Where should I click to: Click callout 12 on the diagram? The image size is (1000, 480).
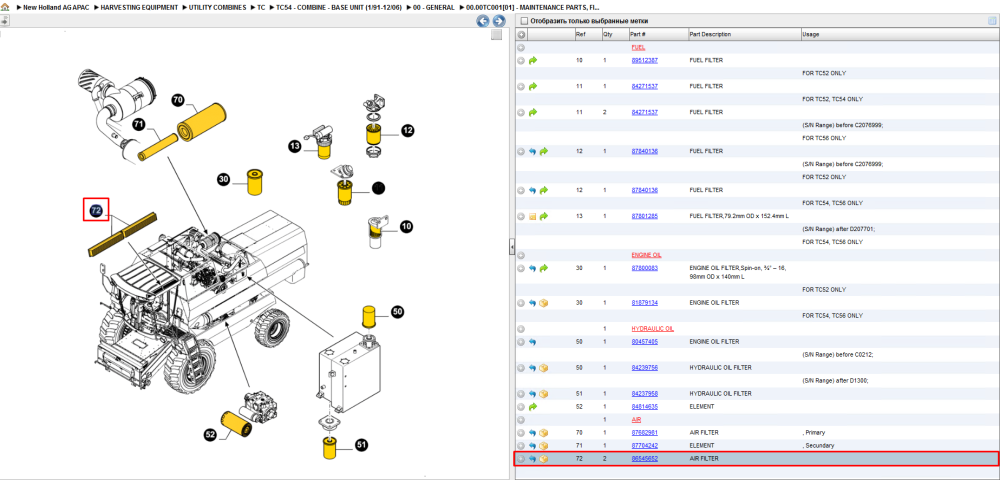tap(408, 131)
